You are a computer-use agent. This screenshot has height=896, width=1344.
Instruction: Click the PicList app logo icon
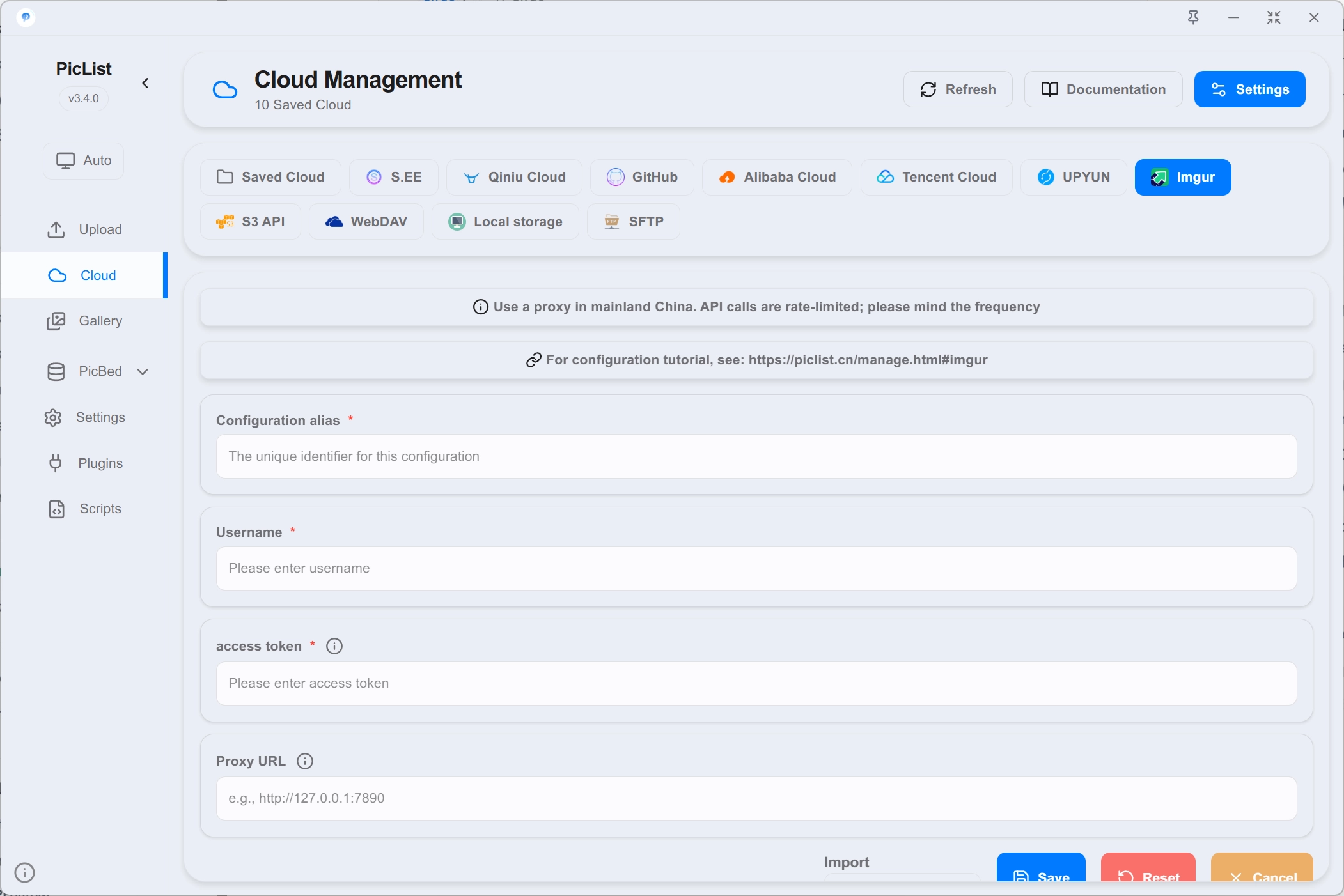click(26, 17)
